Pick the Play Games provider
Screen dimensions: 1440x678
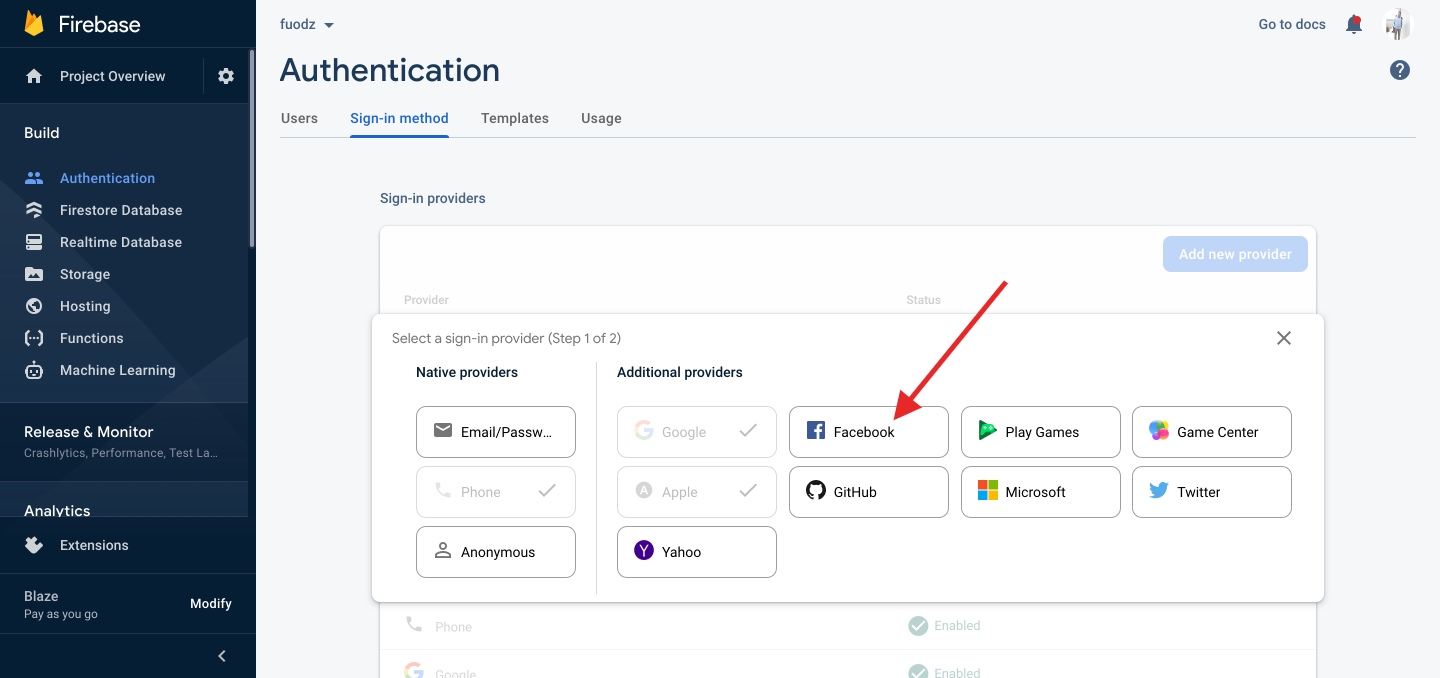(1040, 432)
